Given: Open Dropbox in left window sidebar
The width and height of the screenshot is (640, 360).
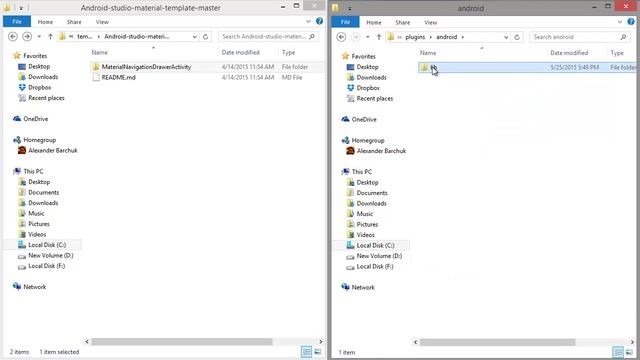Looking at the screenshot, I should (40, 87).
